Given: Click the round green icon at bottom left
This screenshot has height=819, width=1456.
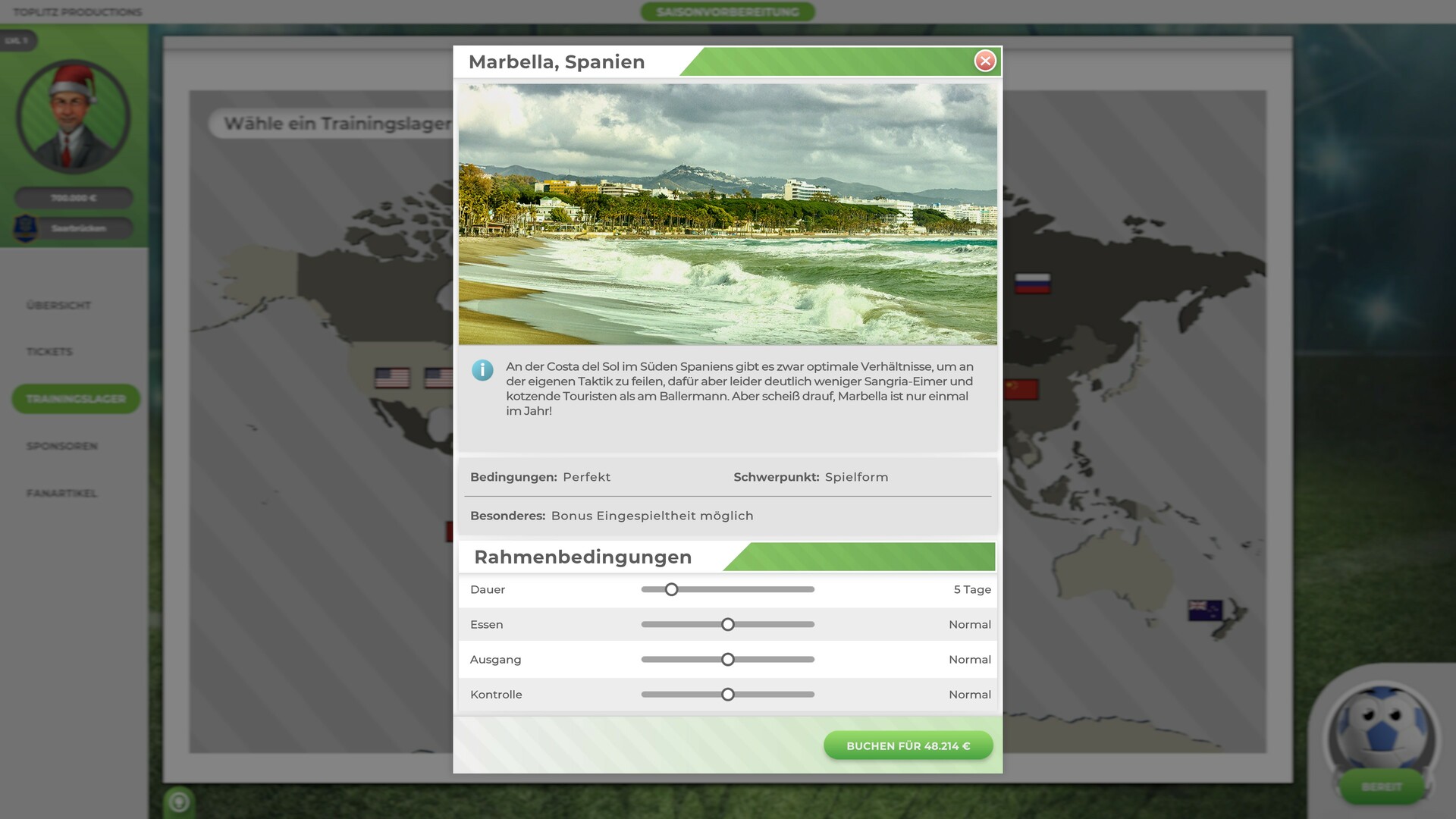Looking at the screenshot, I should click(179, 801).
